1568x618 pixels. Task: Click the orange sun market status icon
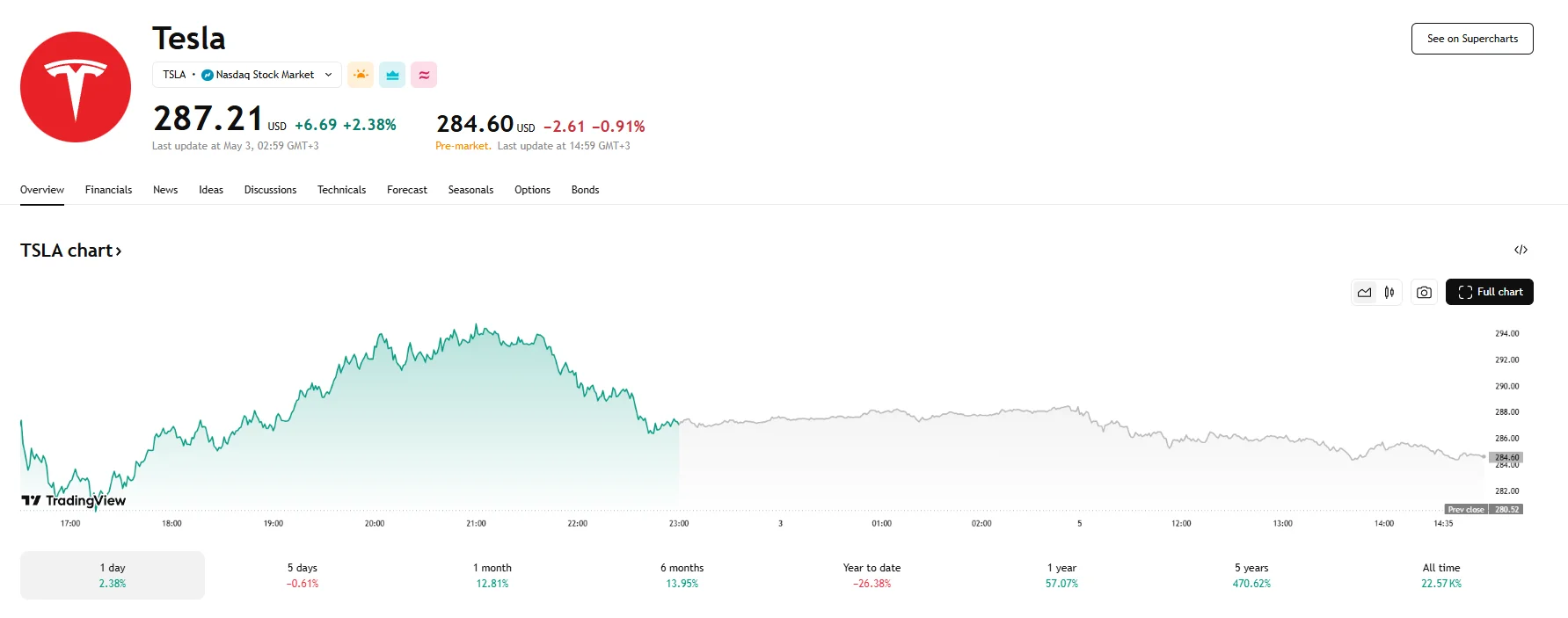pyautogui.click(x=361, y=75)
